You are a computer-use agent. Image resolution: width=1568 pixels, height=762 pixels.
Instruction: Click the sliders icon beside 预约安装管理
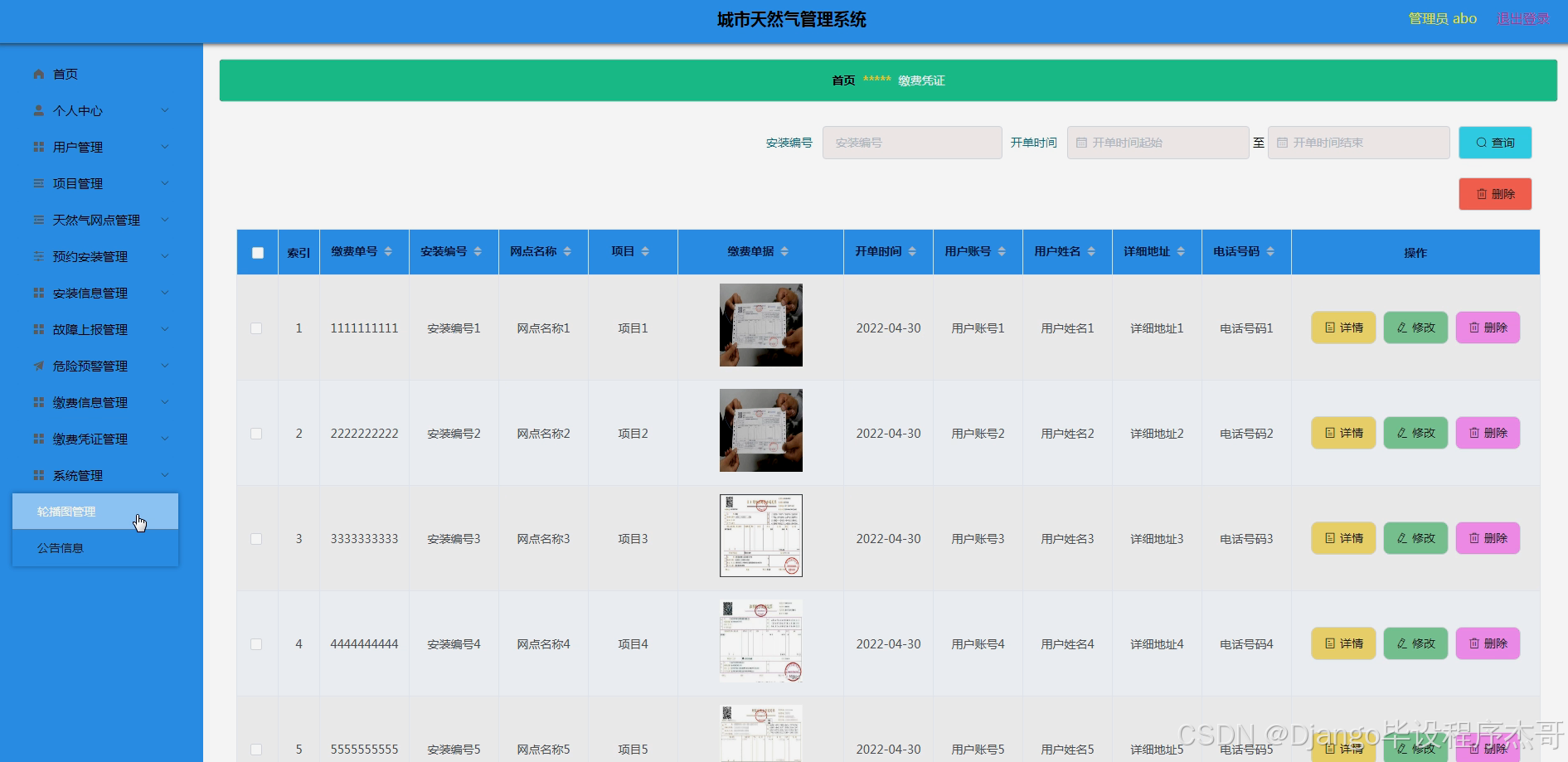point(39,256)
